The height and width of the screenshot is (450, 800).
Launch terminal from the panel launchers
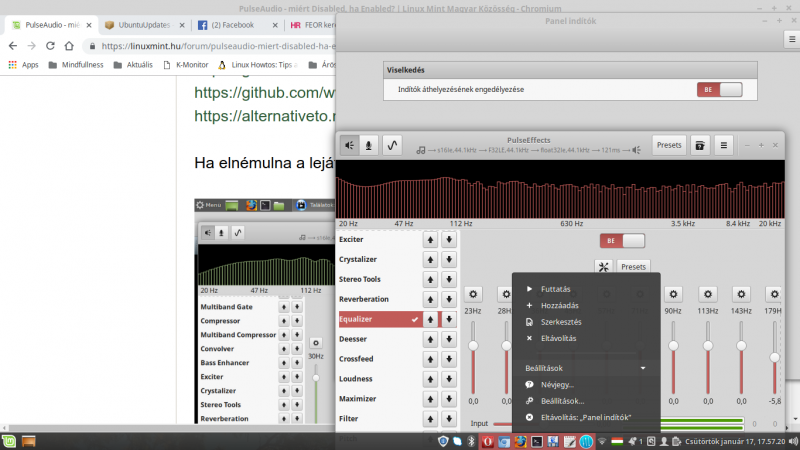pyautogui.click(x=537, y=441)
